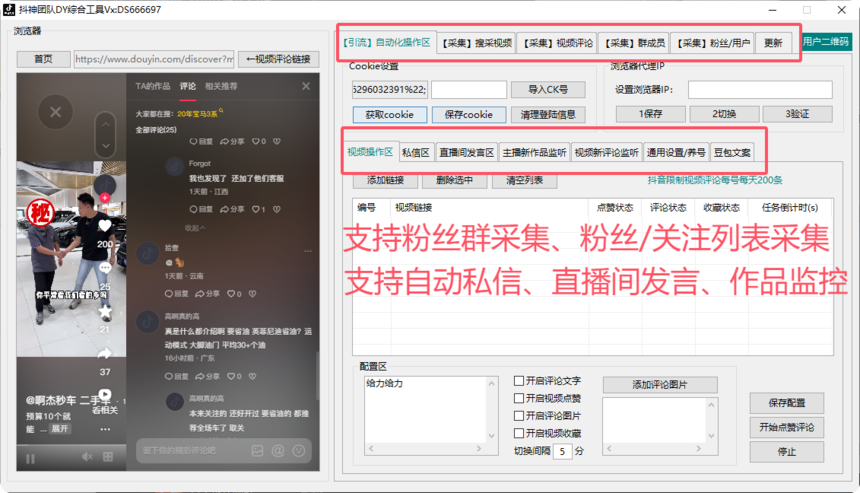Screen dimensions: 860x493
Task: Click the 20年宝马3系 trending search link
Action: [x=197, y=114]
